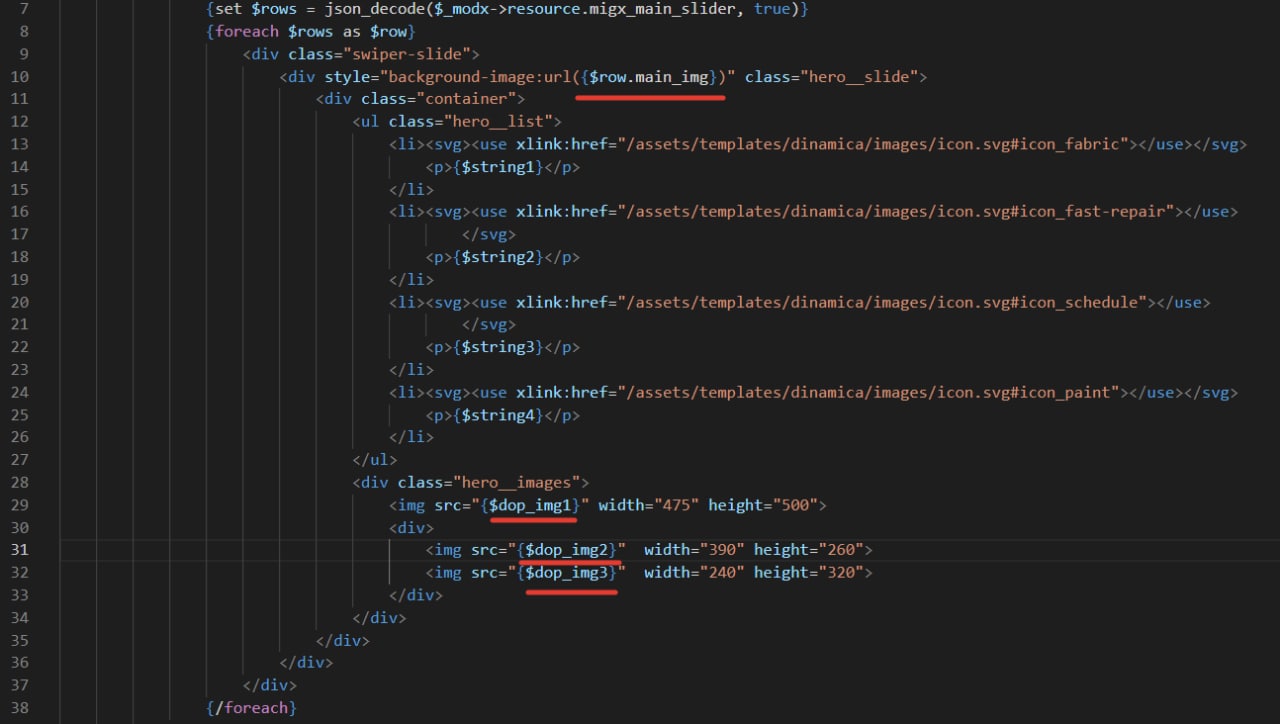
Task: Click the {$string3} placeholder
Action: click(x=497, y=347)
